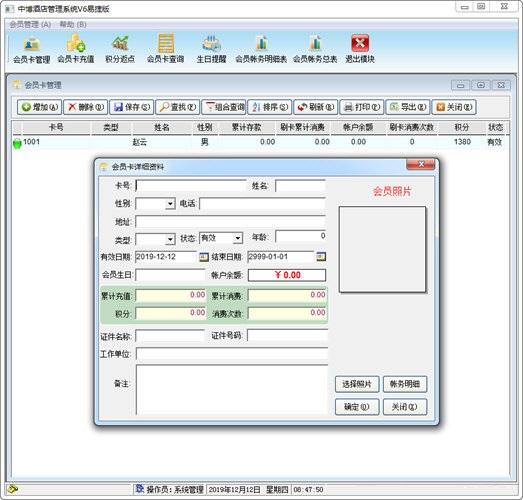Viewport: 523px width, 500px height.
Task: Open 会员帐务总表 summary icon
Action: pyautogui.click(x=315, y=49)
